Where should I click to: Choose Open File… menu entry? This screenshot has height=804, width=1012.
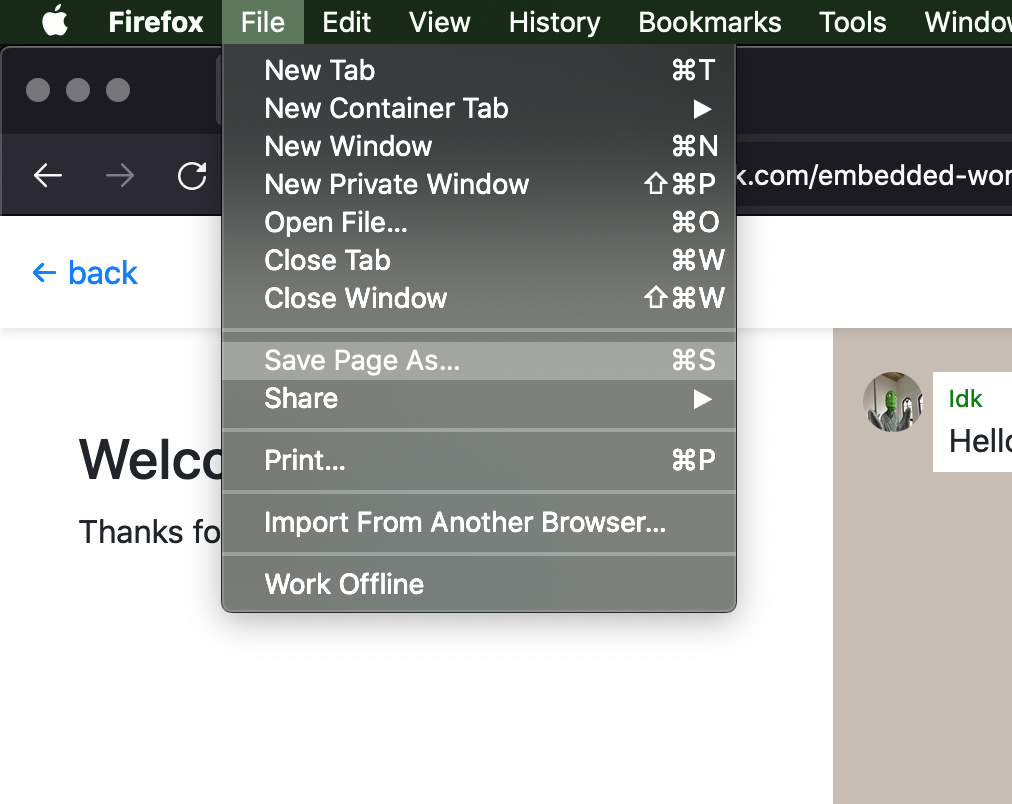point(479,223)
